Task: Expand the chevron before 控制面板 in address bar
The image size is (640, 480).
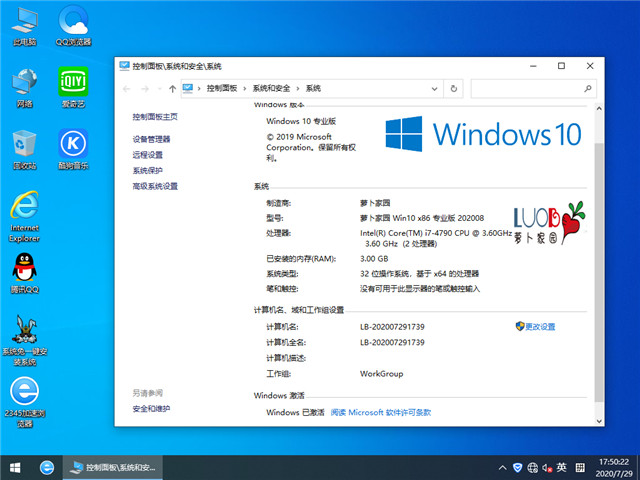Action: 199,89
